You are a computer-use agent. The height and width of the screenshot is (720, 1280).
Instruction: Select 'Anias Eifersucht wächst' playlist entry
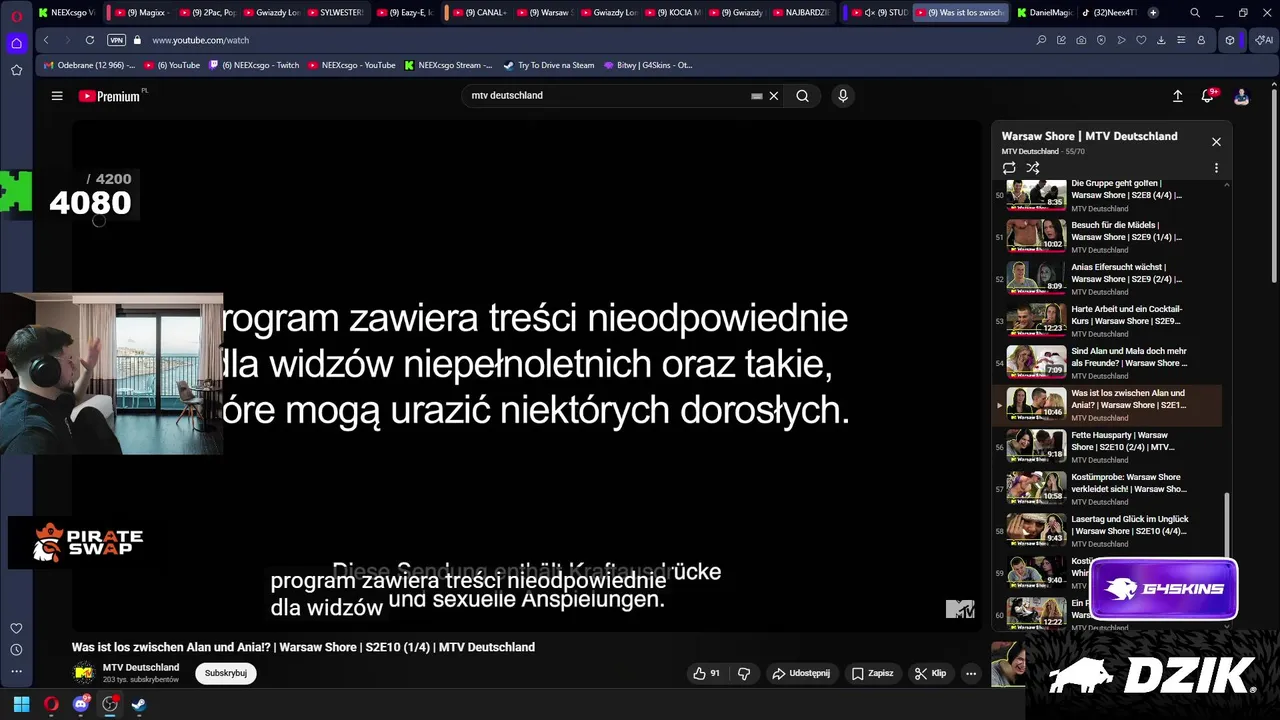pyautogui.click(x=1108, y=279)
